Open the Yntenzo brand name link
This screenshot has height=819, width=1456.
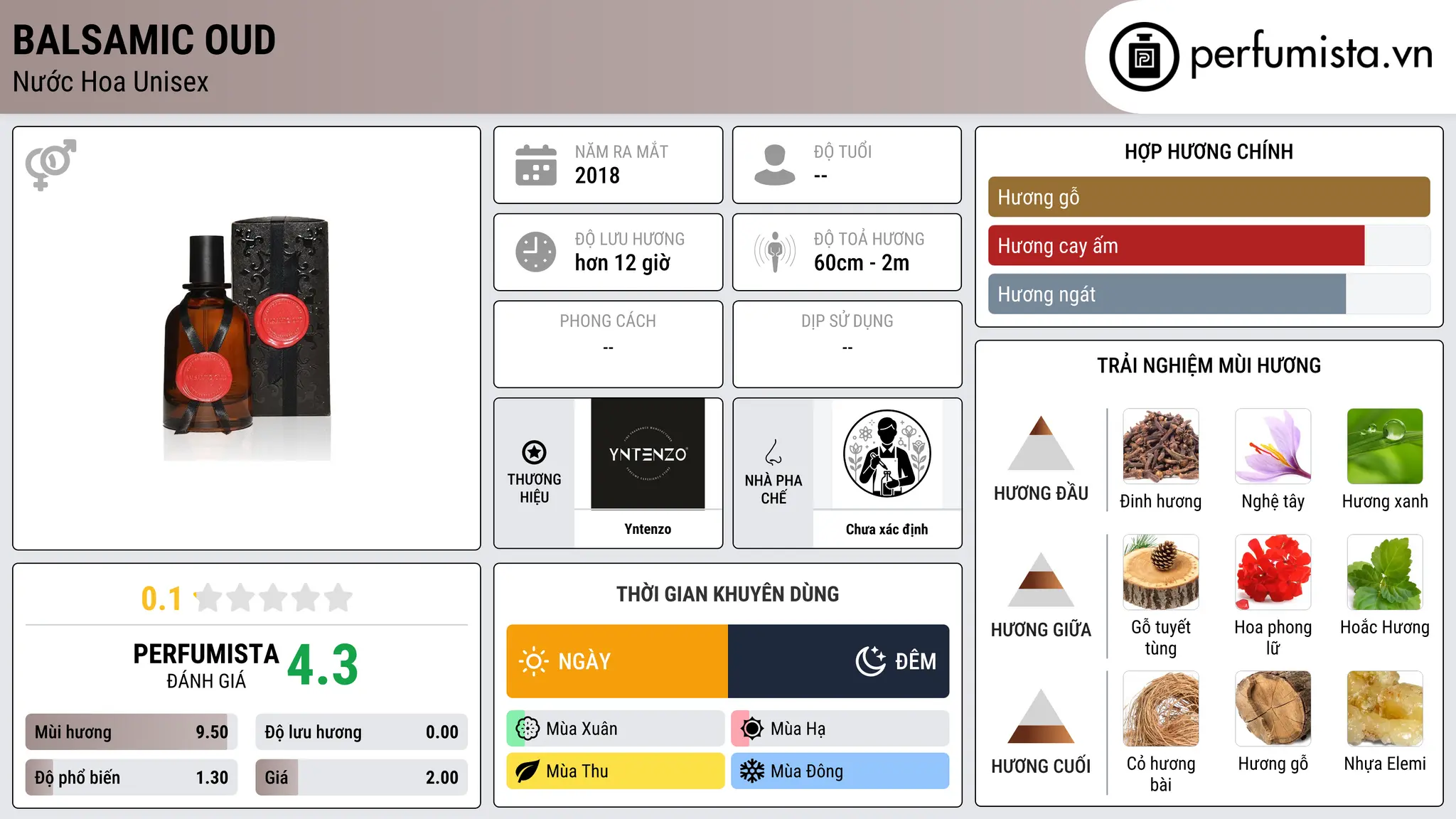coord(648,529)
